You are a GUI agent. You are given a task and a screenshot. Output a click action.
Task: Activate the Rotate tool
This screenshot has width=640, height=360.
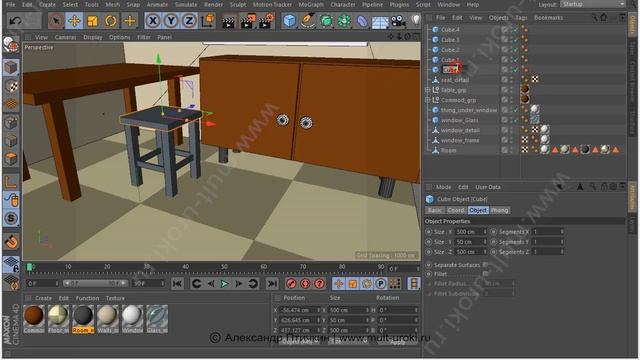(x=111, y=20)
